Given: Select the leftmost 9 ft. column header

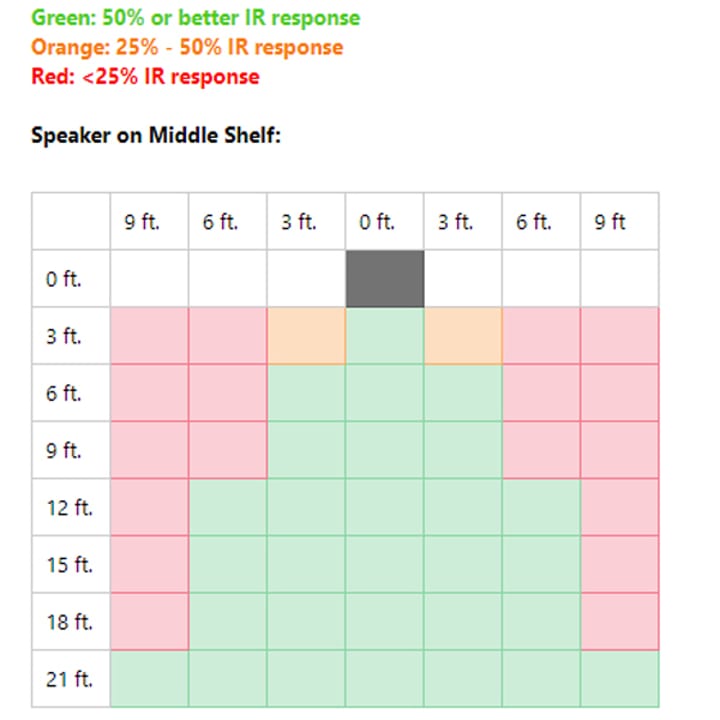Looking at the screenshot, I should click(x=149, y=221).
